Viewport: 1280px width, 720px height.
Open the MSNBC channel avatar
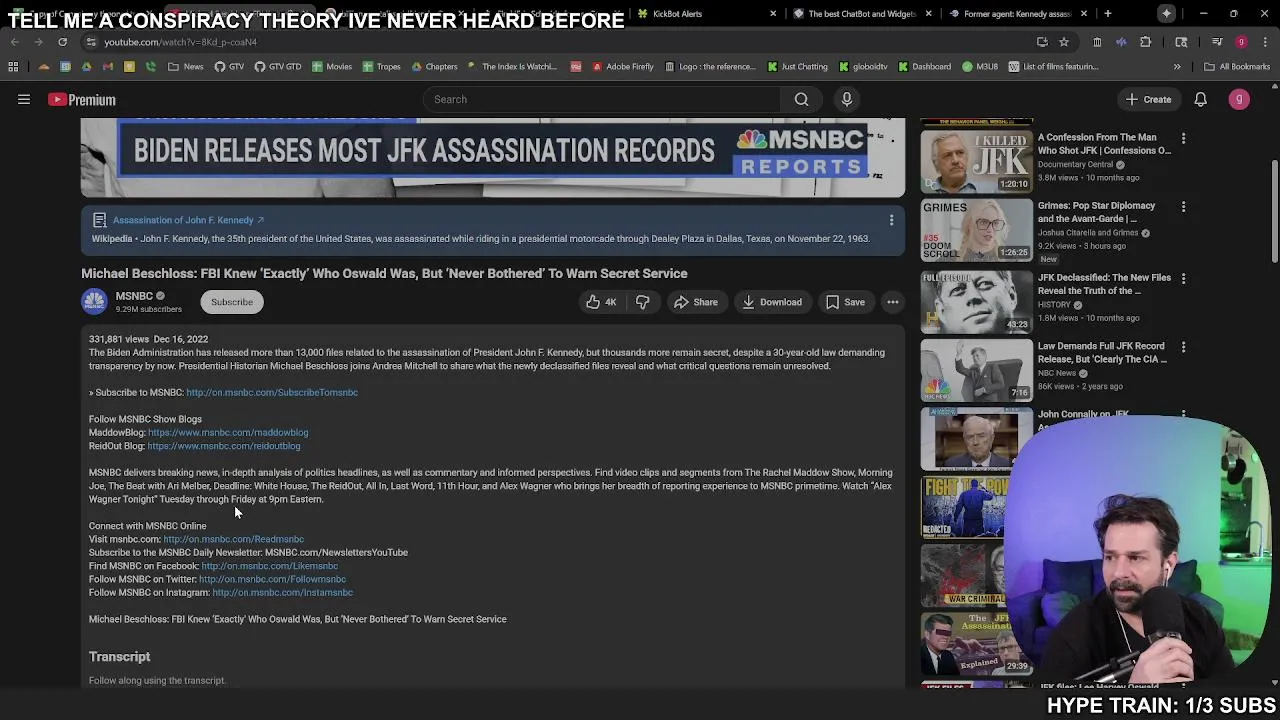[x=94, y=302]
